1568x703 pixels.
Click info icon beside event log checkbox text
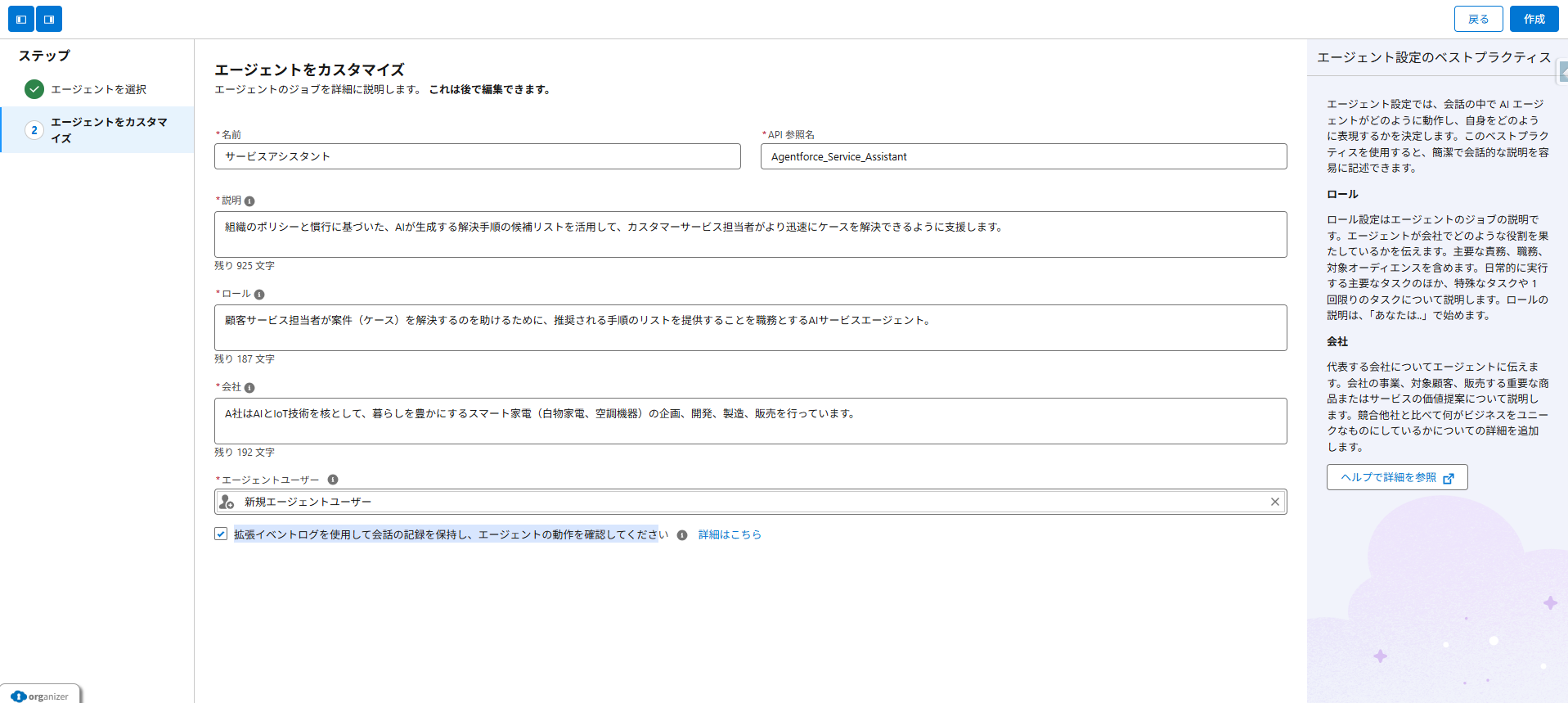(682, 535)
